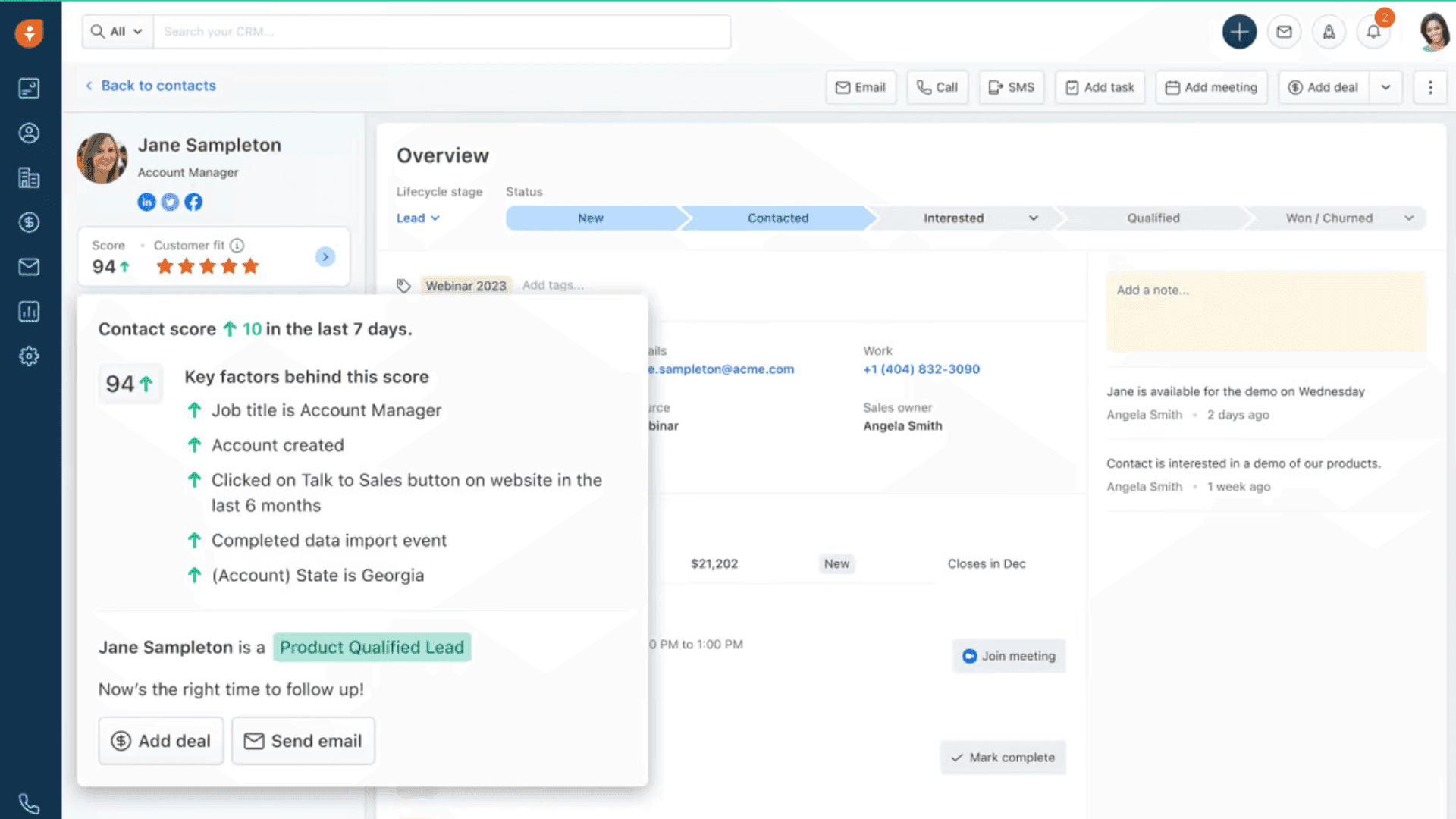This screenshot has height=819, width=1456.
Task: Open the note about demo on Wednesday
Action: [x=1235, y=391]
